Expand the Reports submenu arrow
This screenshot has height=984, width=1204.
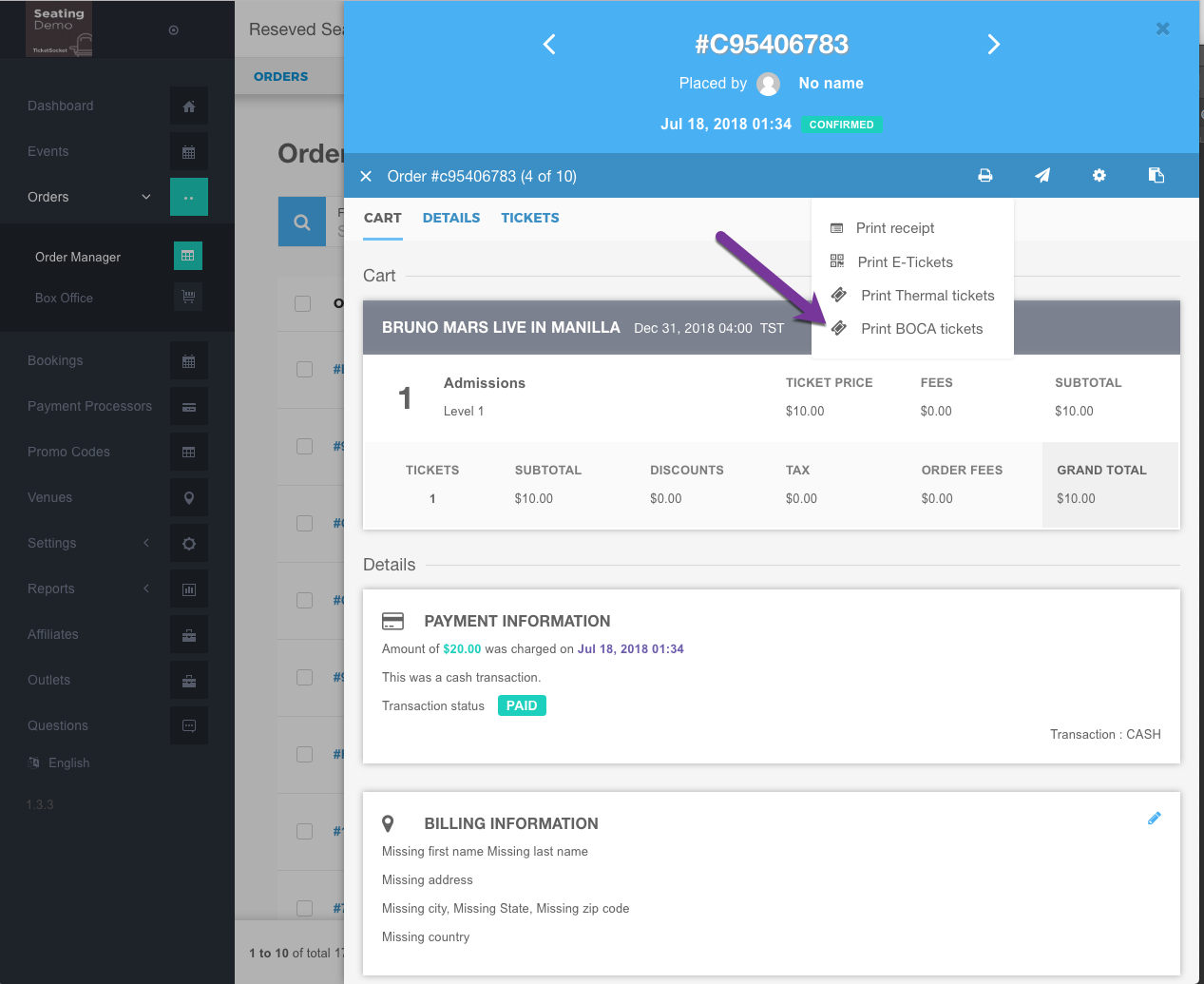pos(146,588)
